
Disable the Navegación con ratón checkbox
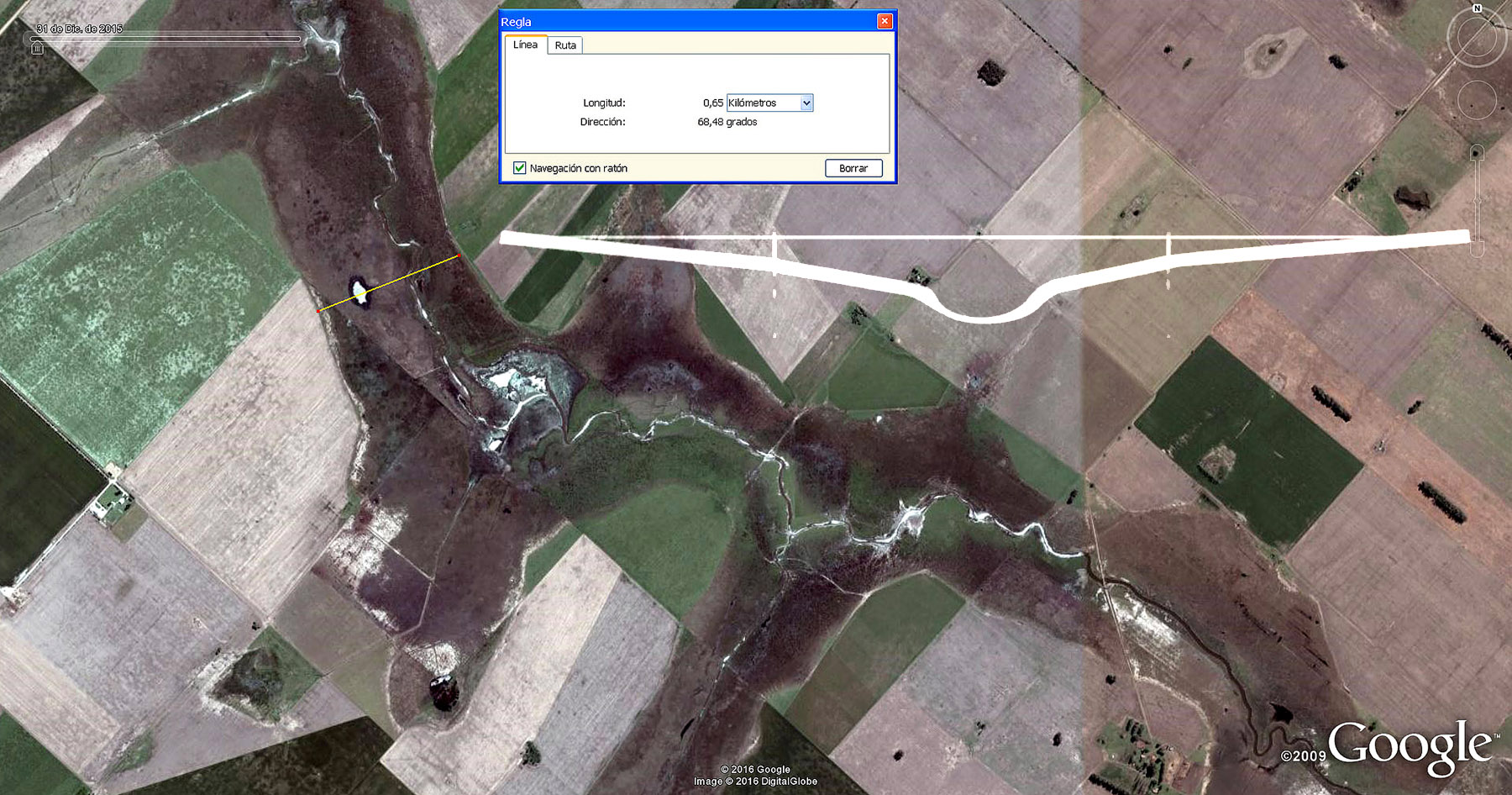pos(520,168)
